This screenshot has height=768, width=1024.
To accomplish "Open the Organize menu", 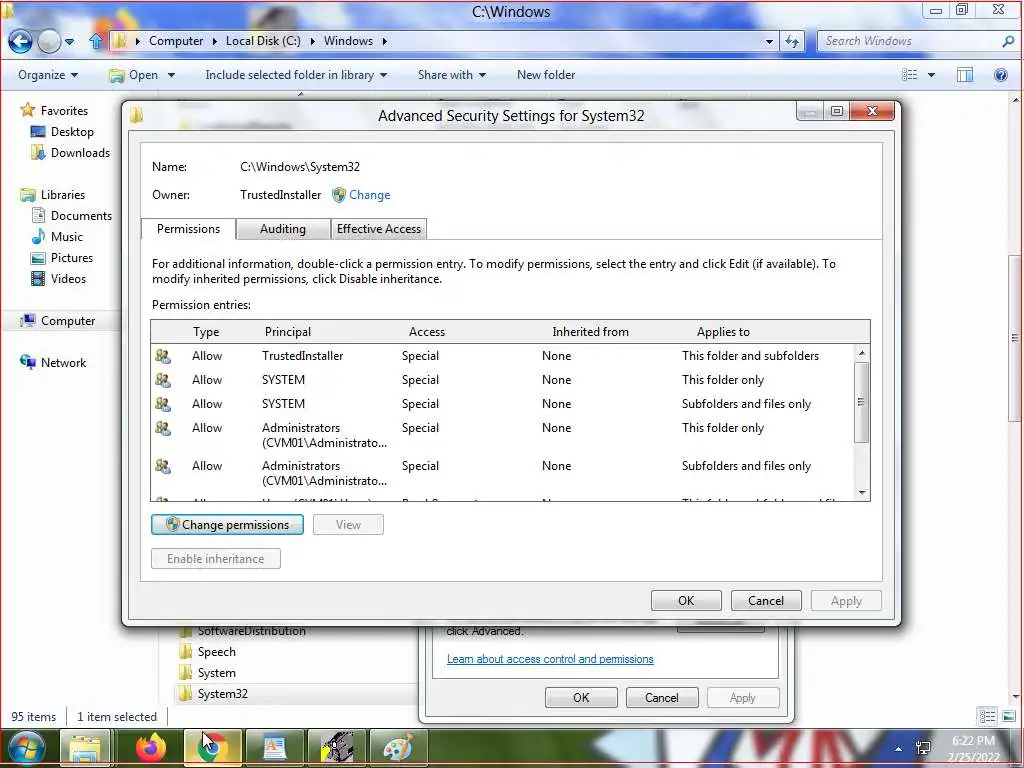I will click(48, 75).
